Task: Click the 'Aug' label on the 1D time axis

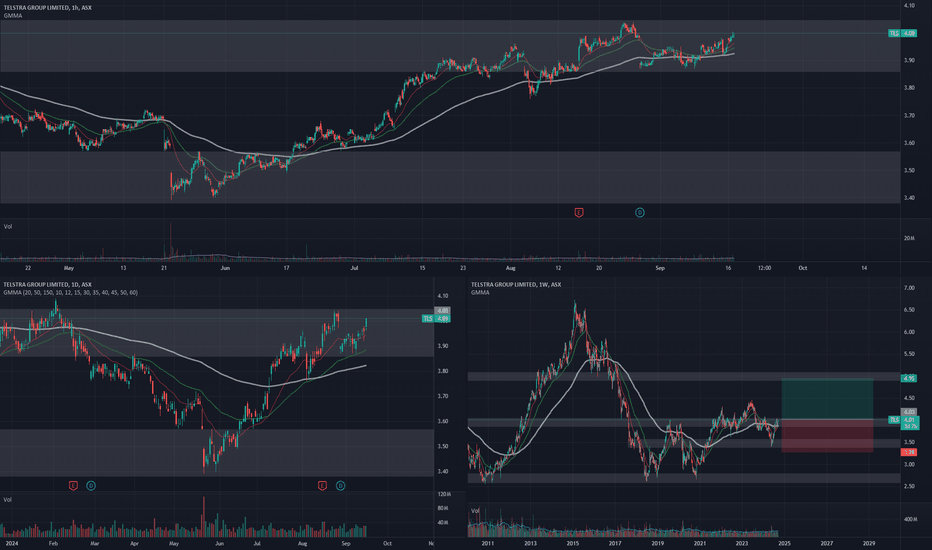Action: pos(303,543)
